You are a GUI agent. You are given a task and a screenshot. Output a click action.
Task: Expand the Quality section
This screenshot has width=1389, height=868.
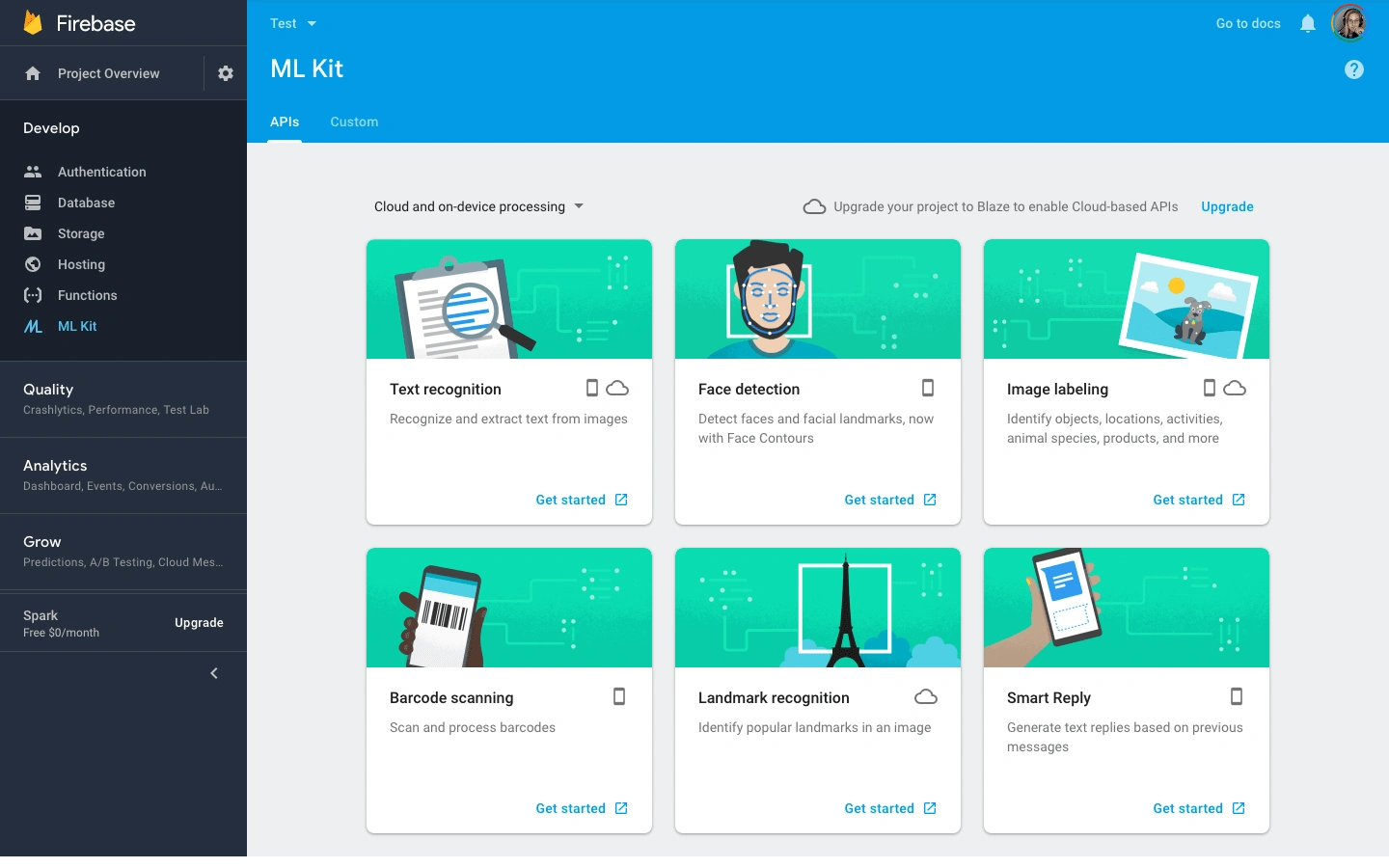(x=123, y=399)
